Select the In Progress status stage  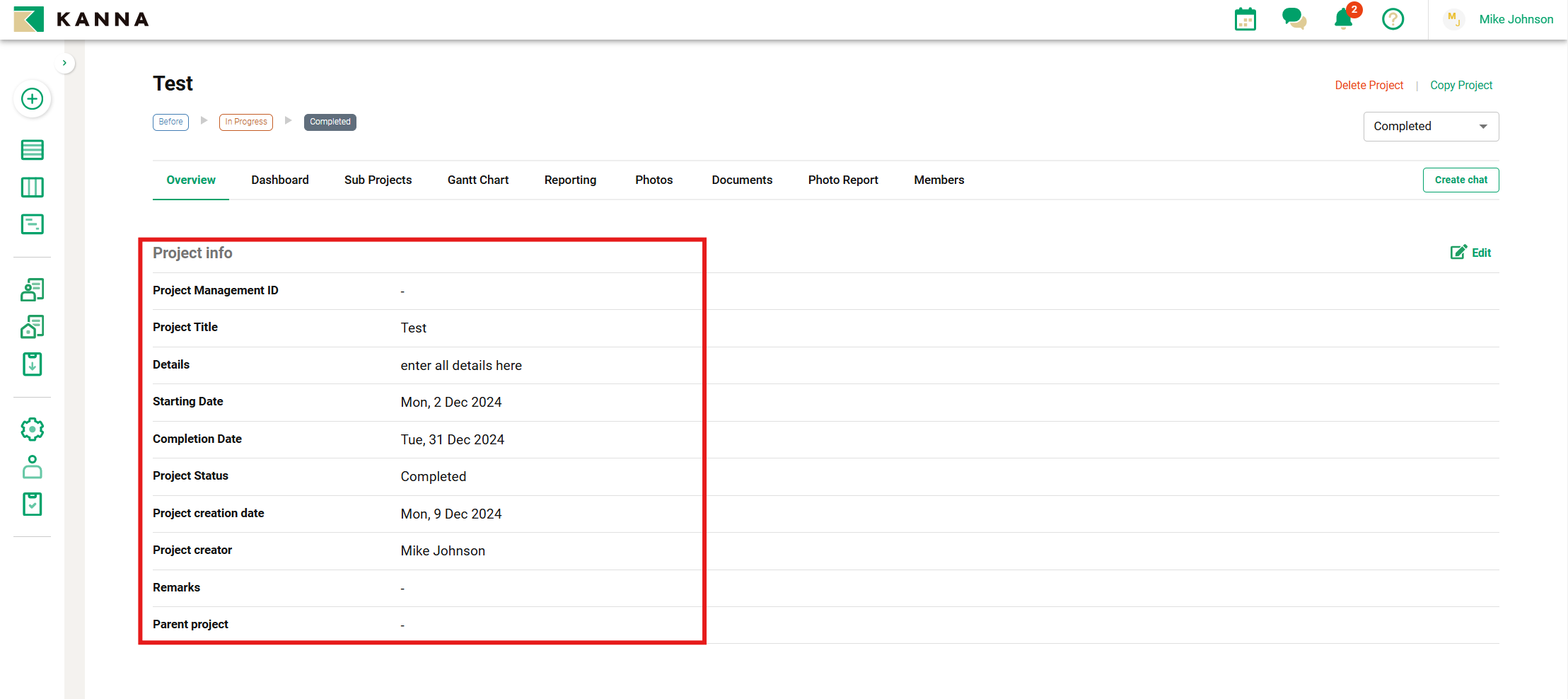point(245,122)
